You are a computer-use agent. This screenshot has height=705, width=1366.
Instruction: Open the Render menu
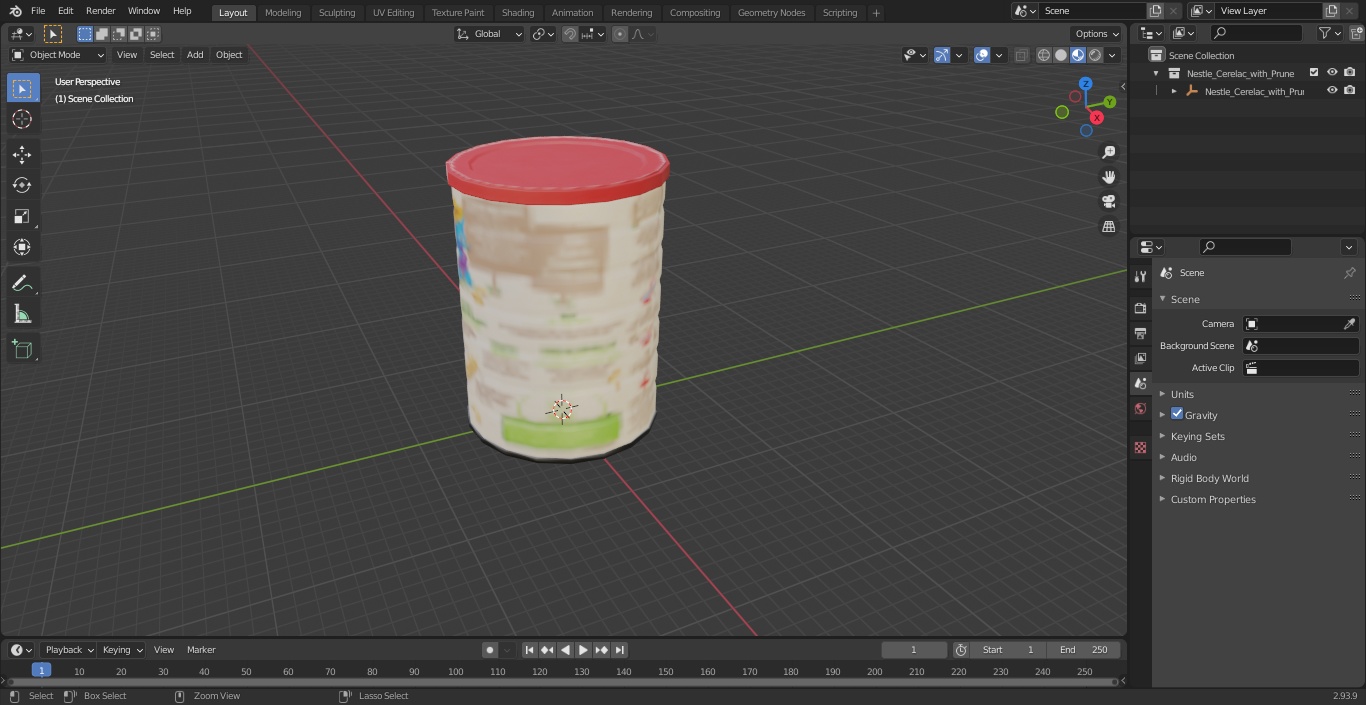[100, 11]
